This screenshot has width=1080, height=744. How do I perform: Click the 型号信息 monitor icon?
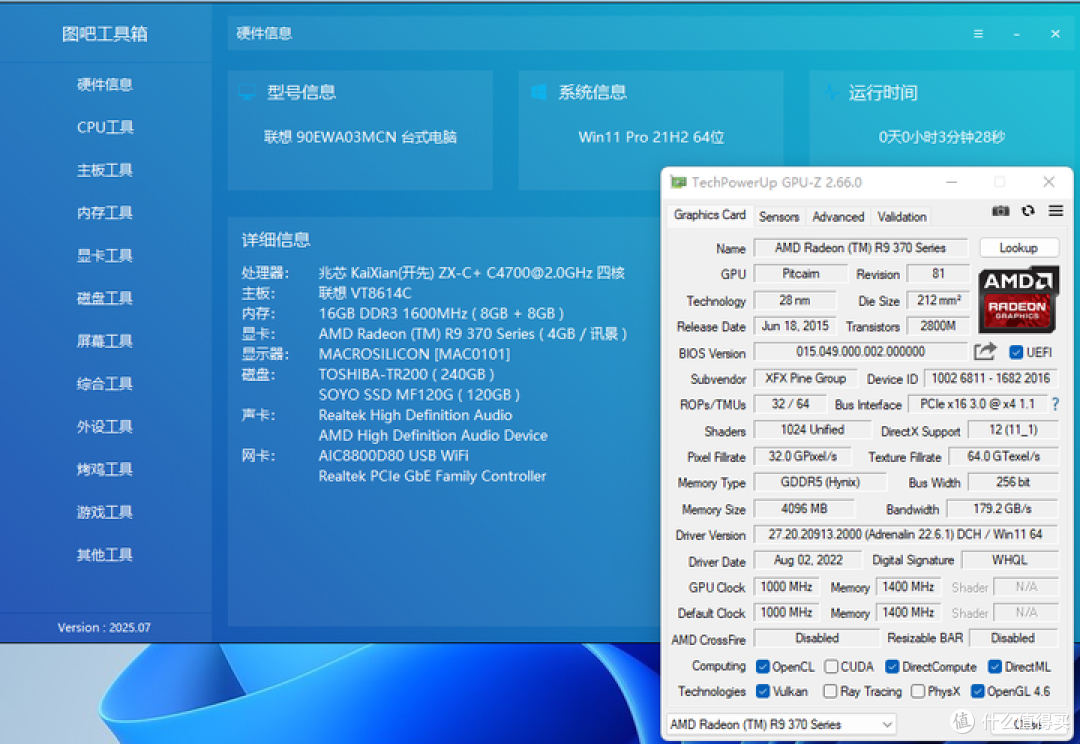coord(247,92)
